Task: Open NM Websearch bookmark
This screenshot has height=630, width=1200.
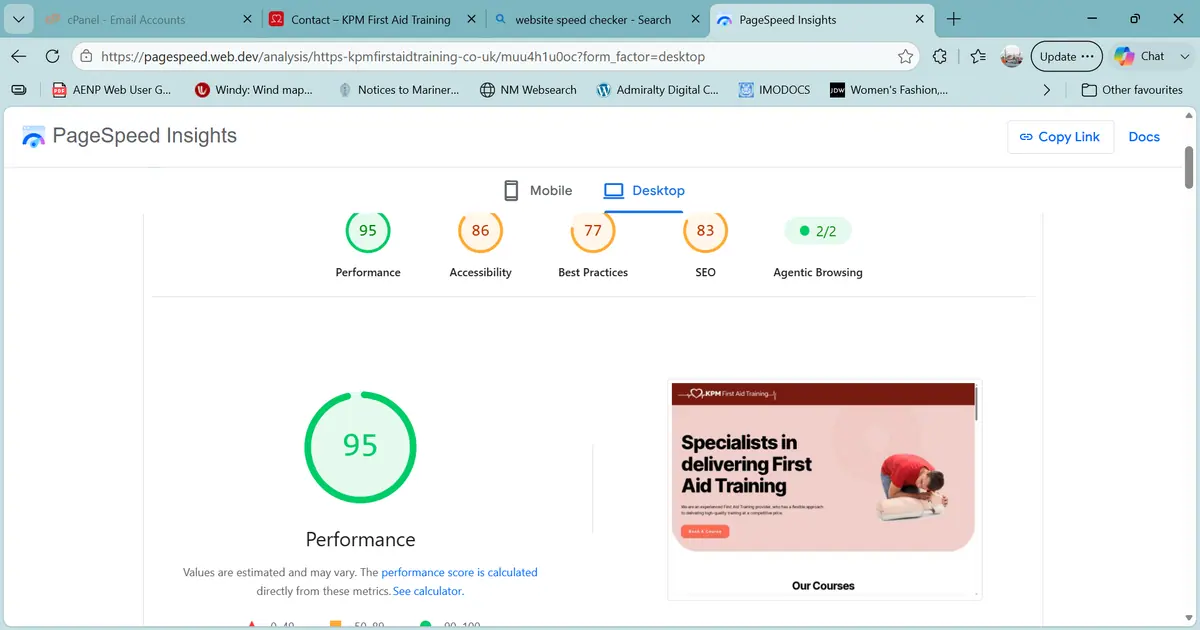Action: click(x=528, y=90)
